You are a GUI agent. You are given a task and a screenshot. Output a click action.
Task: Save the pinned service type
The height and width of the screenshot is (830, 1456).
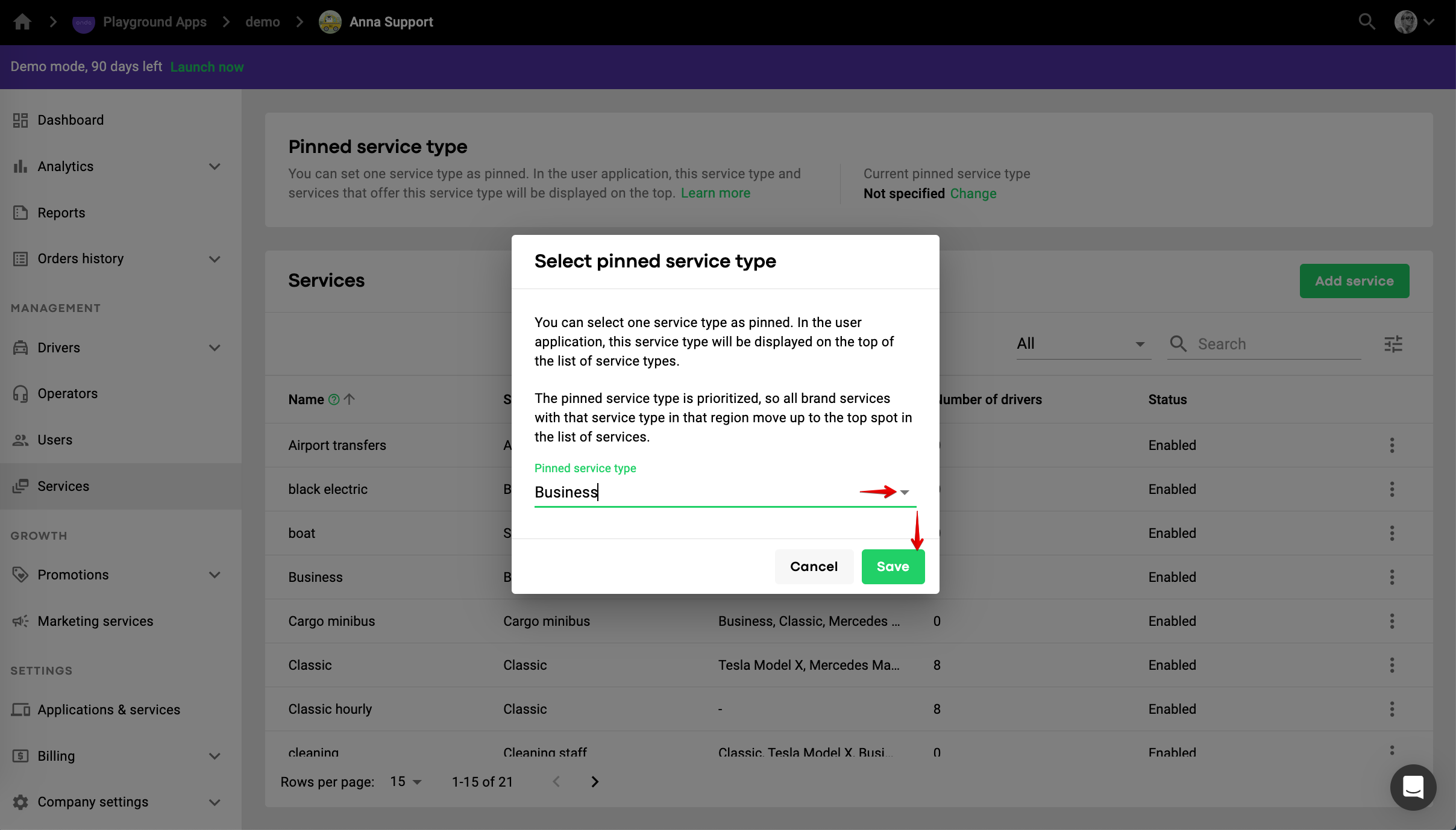pos(893,566)
